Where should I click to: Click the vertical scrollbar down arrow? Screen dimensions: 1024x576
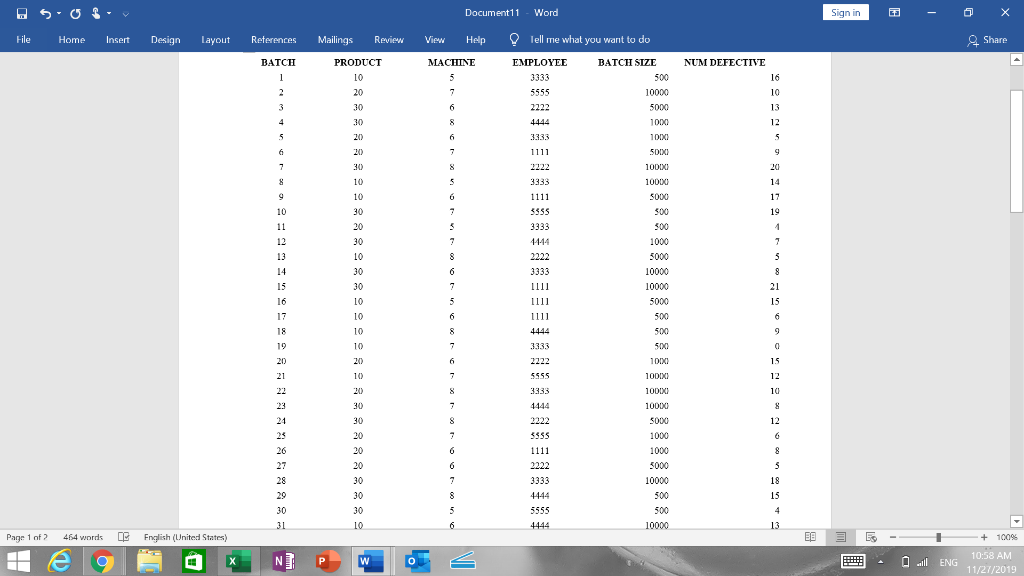1016,521
